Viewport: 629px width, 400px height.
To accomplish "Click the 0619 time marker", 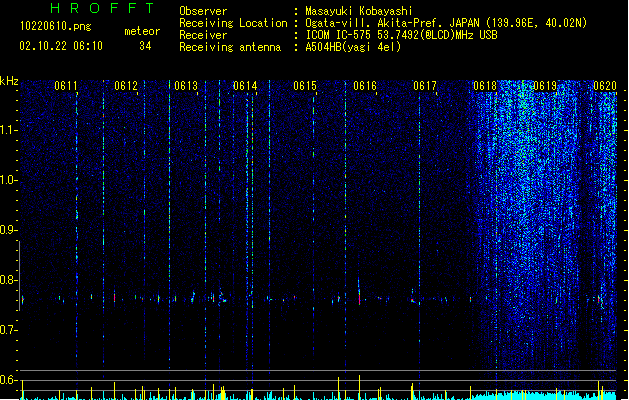I will pyautogui.click(x=545, y=86).
